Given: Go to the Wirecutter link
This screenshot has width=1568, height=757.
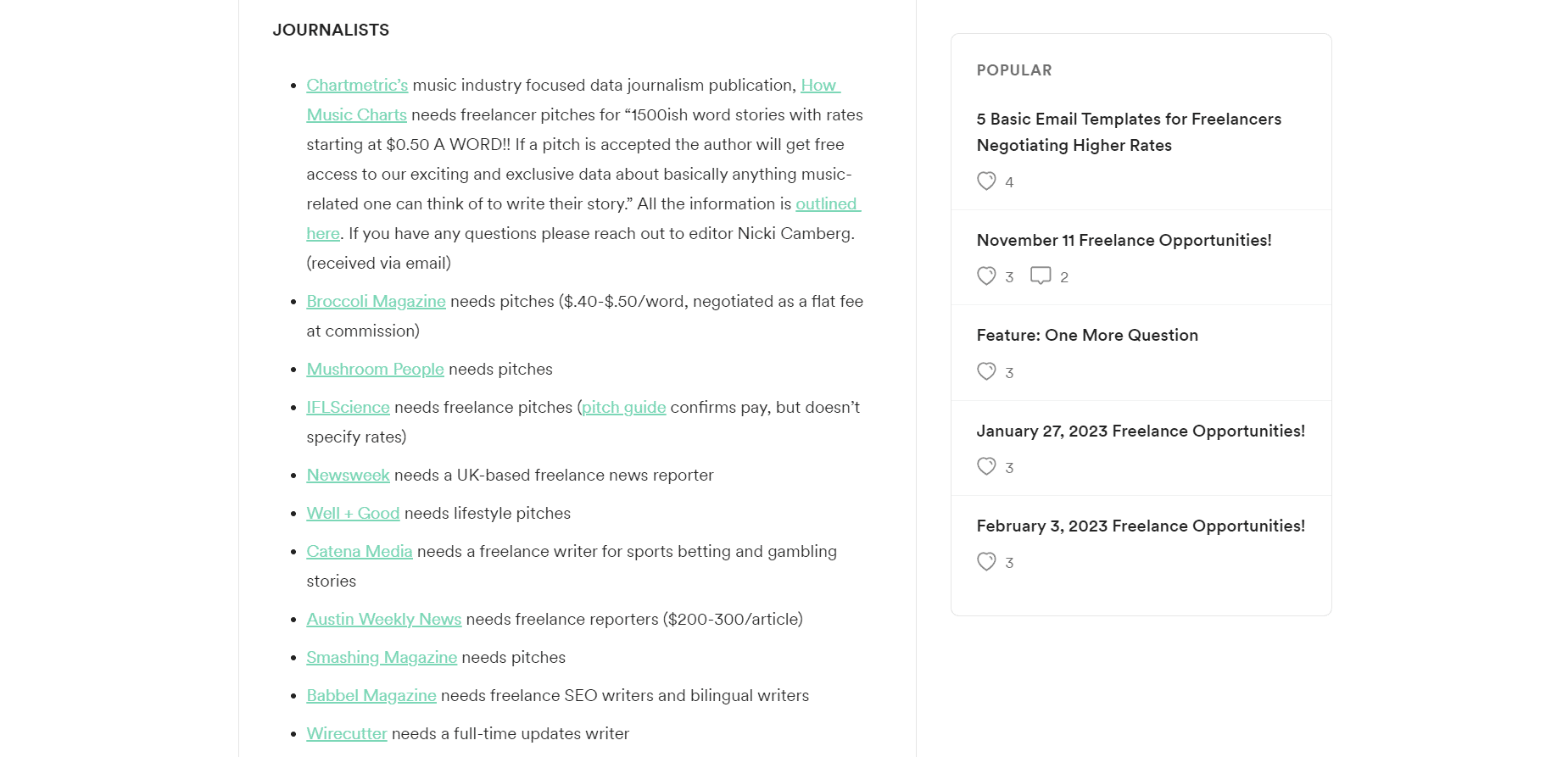Looking at the screenshot, I should [x=347, y=734].
